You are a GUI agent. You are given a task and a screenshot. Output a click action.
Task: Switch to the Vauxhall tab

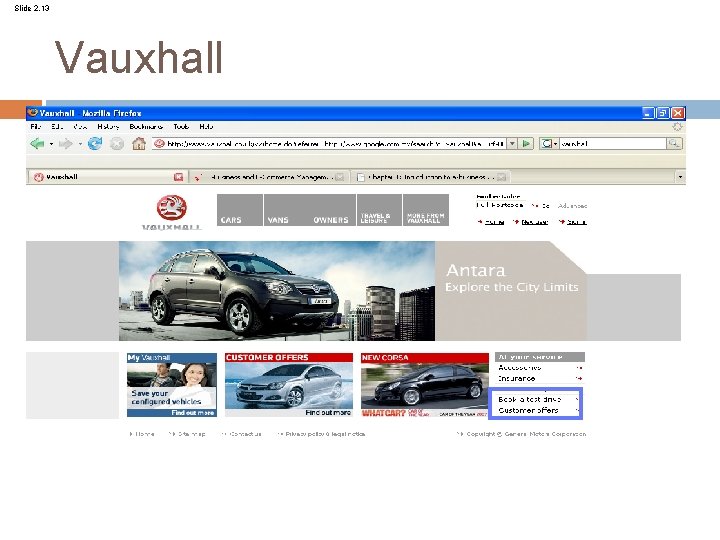(107, 177)
